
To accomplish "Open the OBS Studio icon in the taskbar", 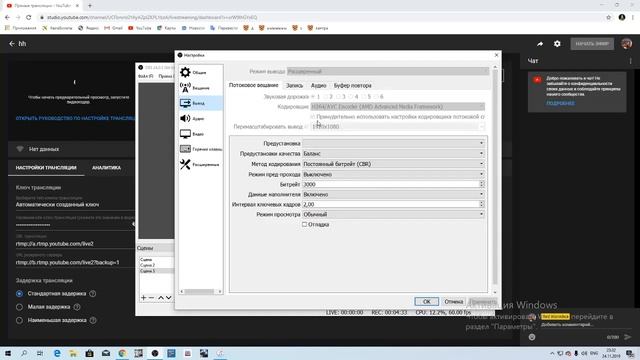I will coord(155,353).
